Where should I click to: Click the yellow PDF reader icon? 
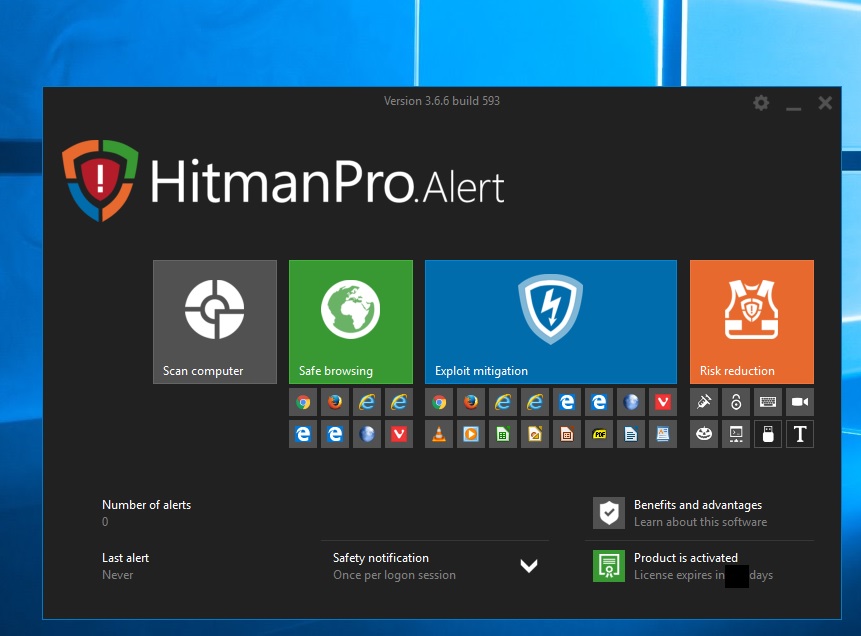tap(599, 434)
